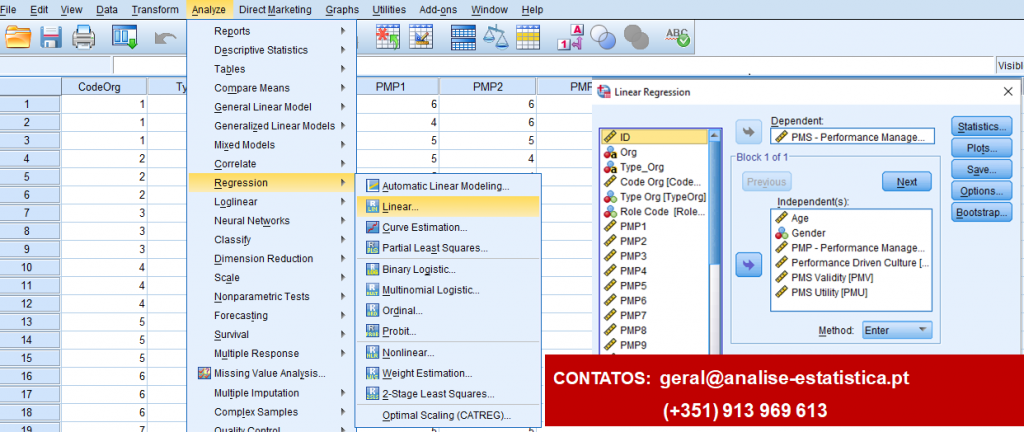
Task: Open the Add-ons menu
Action: click(438, 10)
